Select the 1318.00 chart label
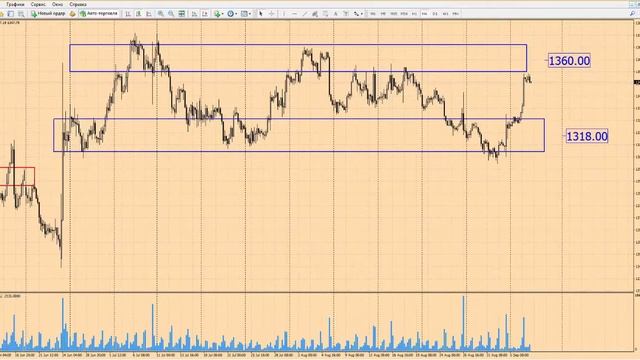 587,136
